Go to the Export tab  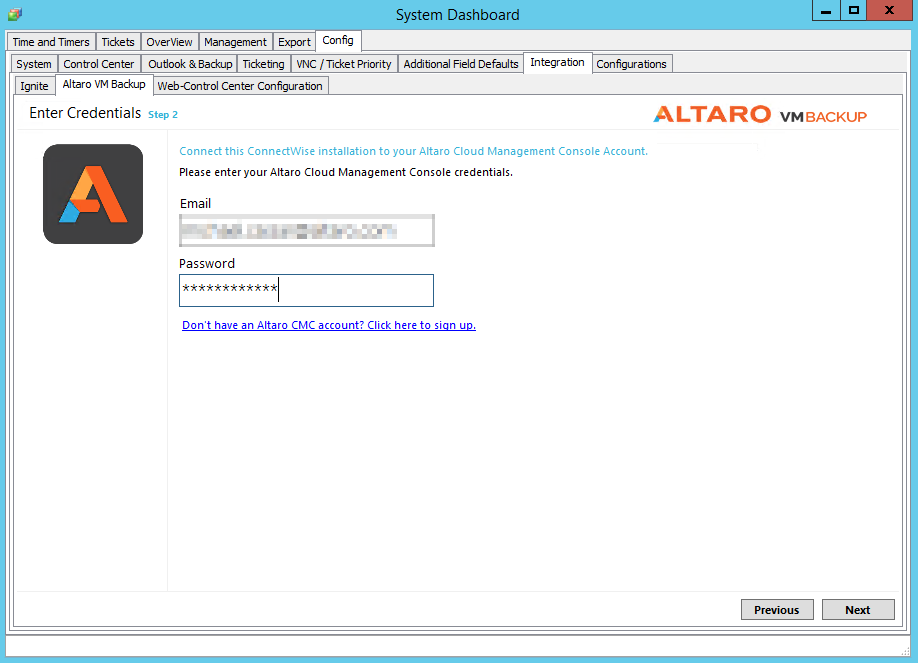294,42
